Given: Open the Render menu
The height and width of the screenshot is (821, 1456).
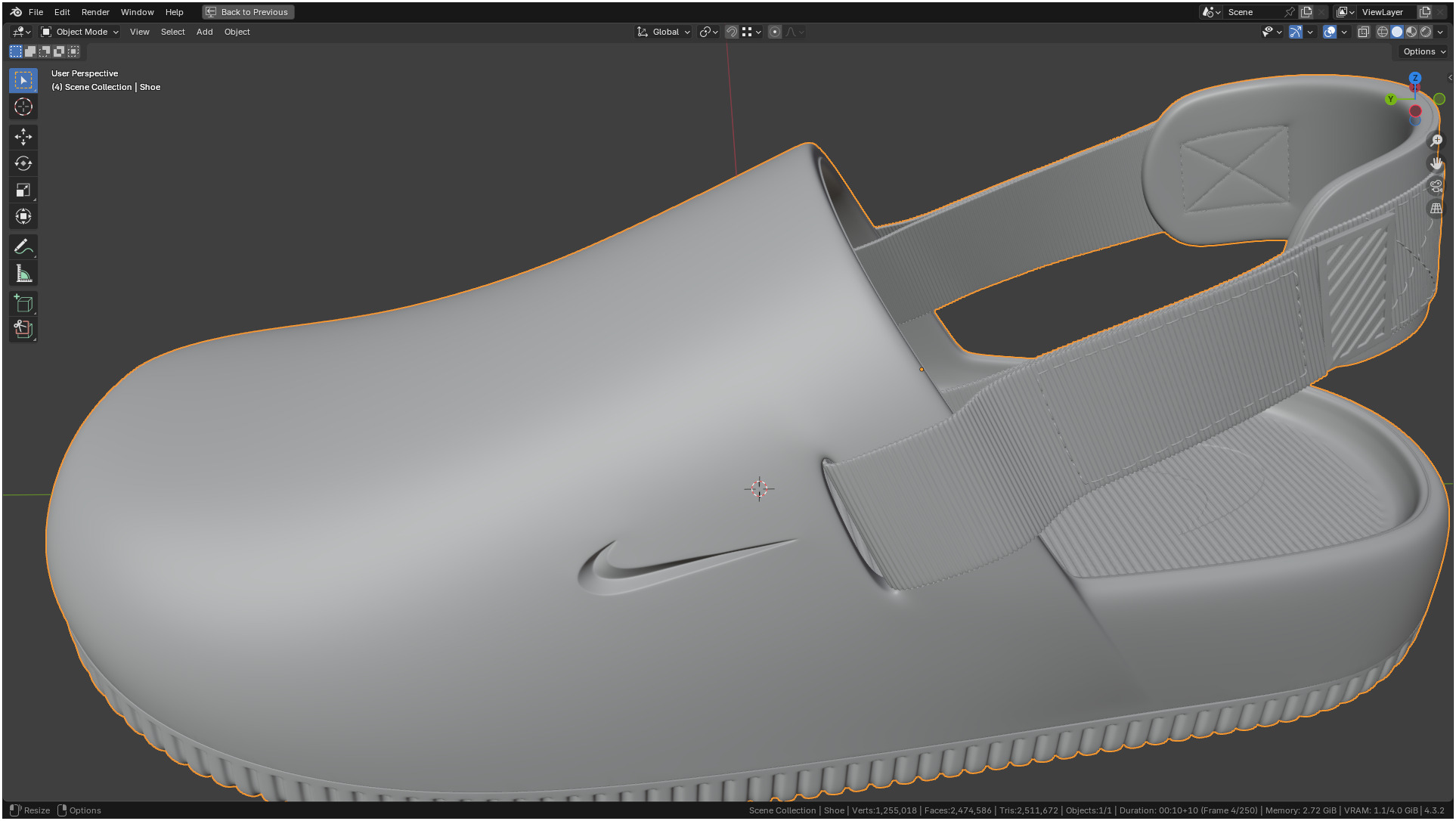Looking at the screenshot, I should [x=95, y=12].
